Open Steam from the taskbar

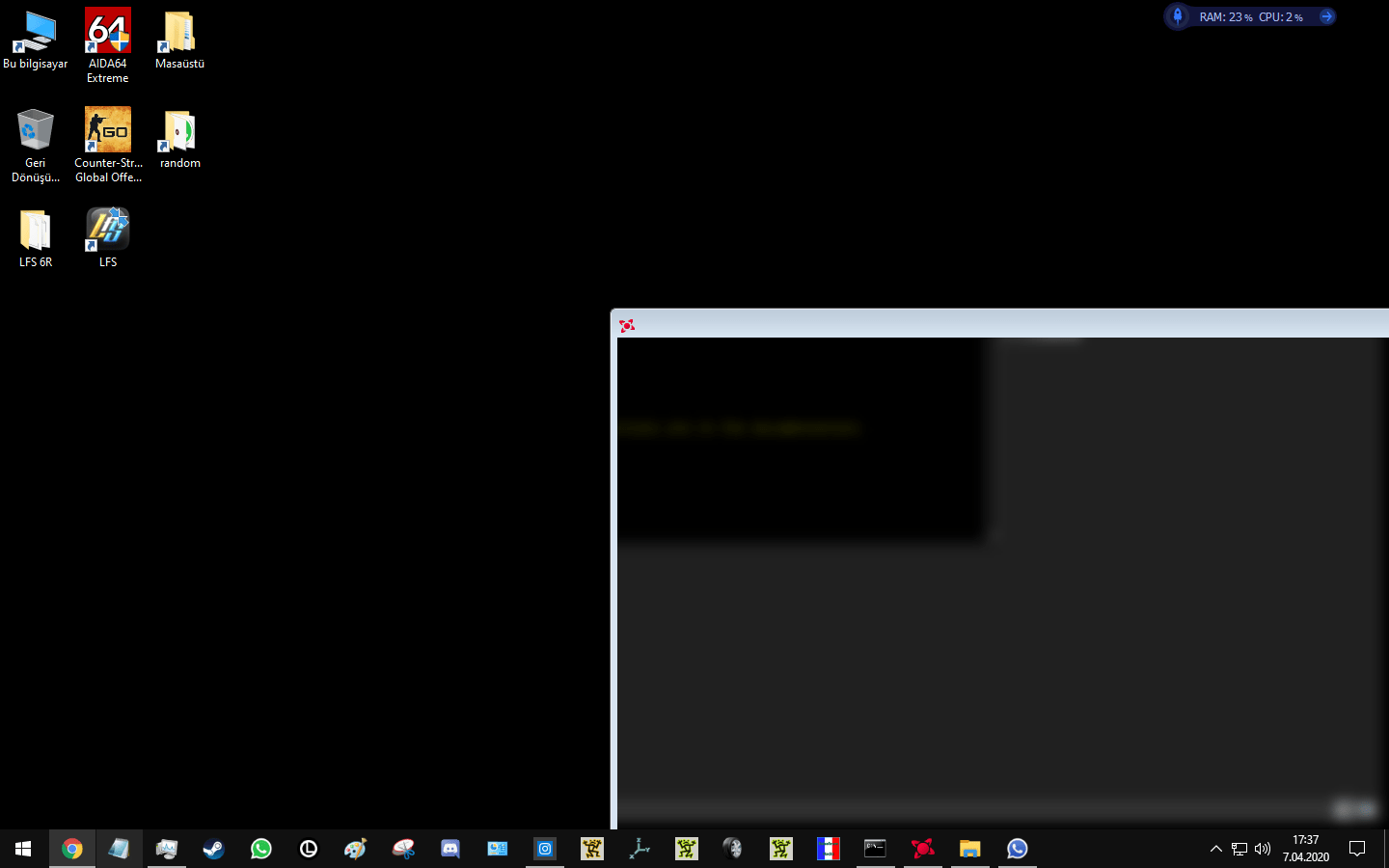[x=213, y=849]
